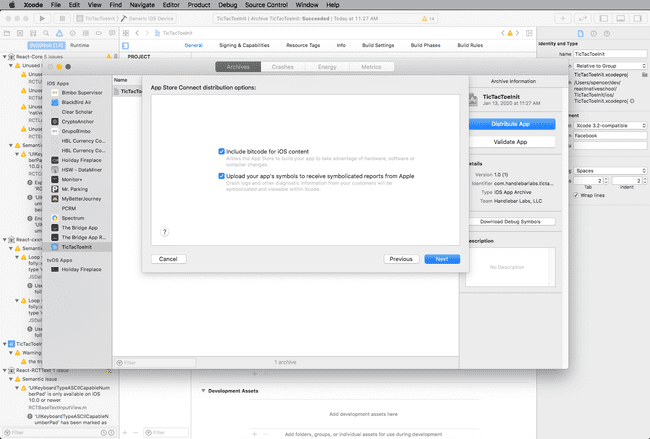Switch issue navigator to Runtime
The height and width of the screenshot is (439, 650).
[x=79, y=45]
